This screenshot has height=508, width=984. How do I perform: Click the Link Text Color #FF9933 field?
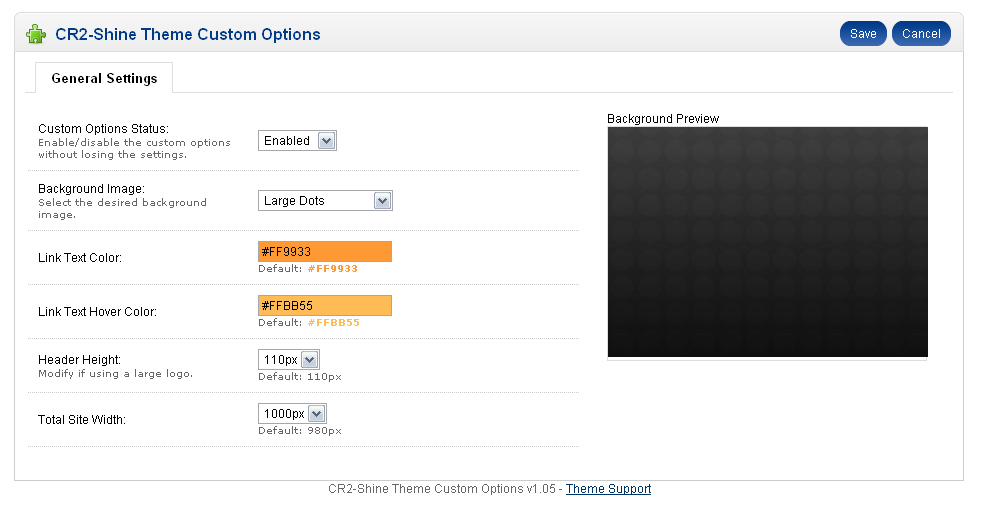coord(325,252)
